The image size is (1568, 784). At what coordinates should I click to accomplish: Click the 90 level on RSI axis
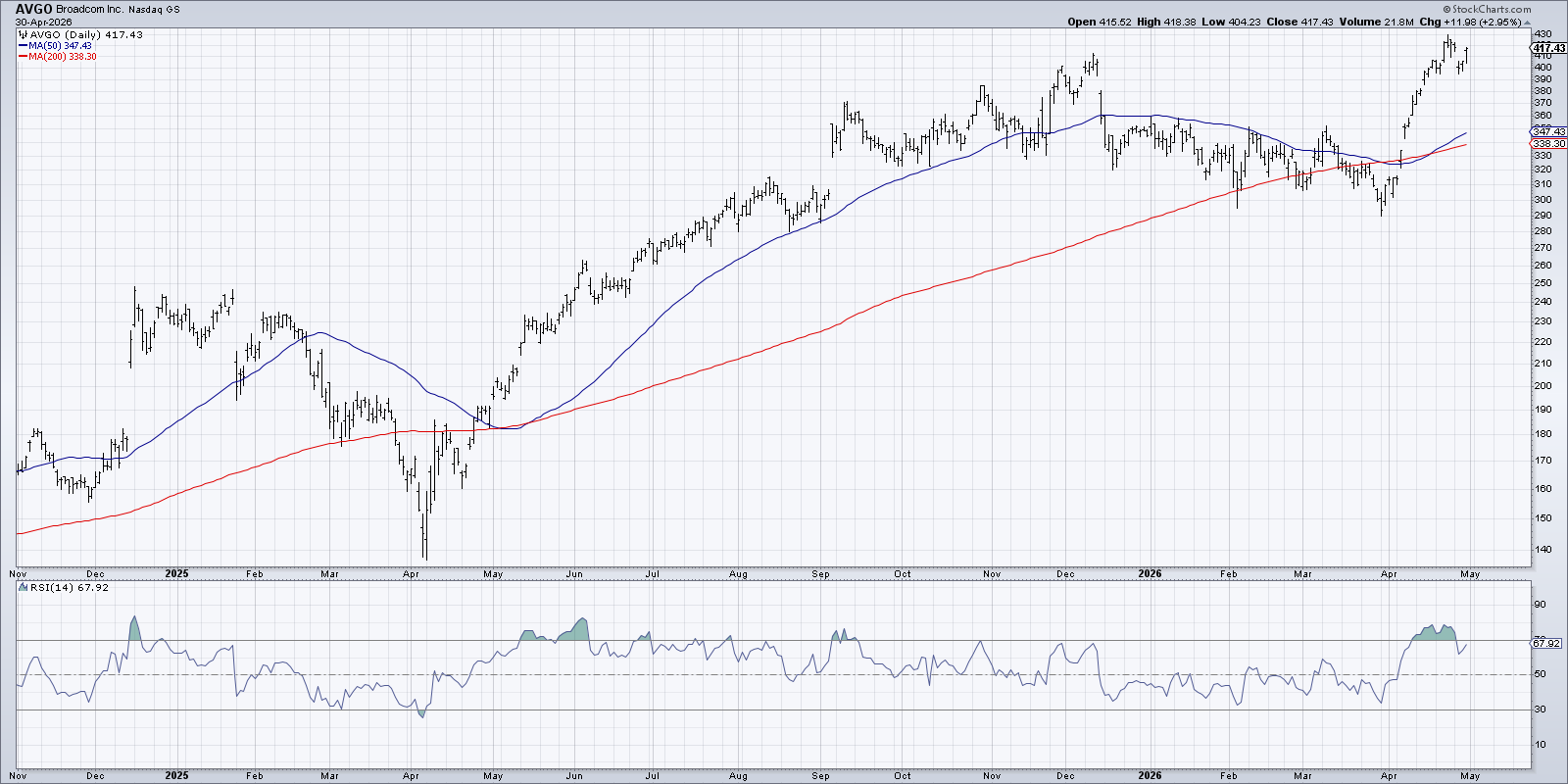click(x=1540, y=606)
